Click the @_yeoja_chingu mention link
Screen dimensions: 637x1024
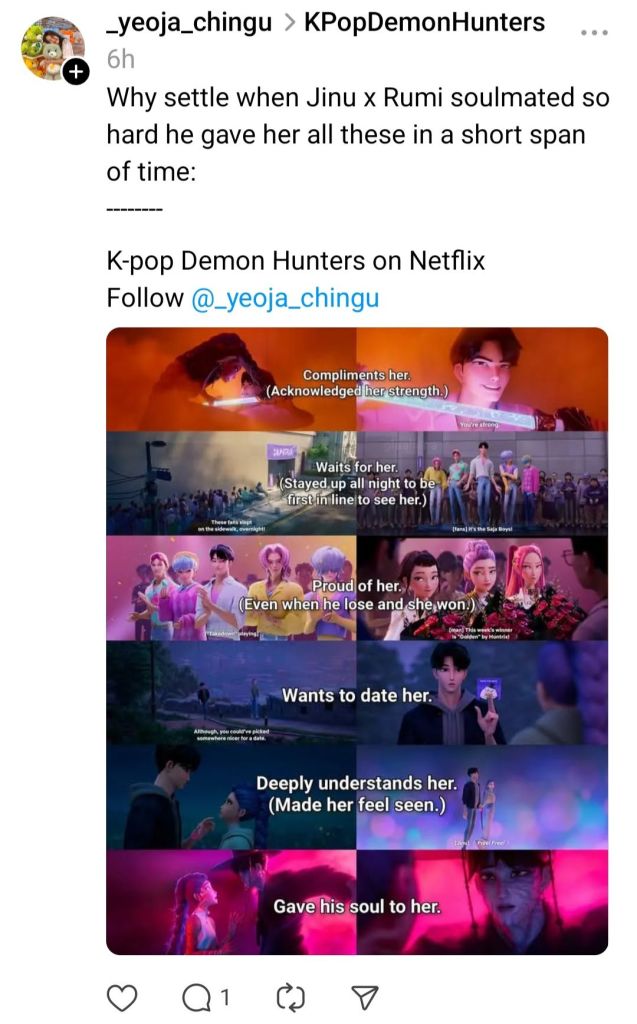point(285,298)
